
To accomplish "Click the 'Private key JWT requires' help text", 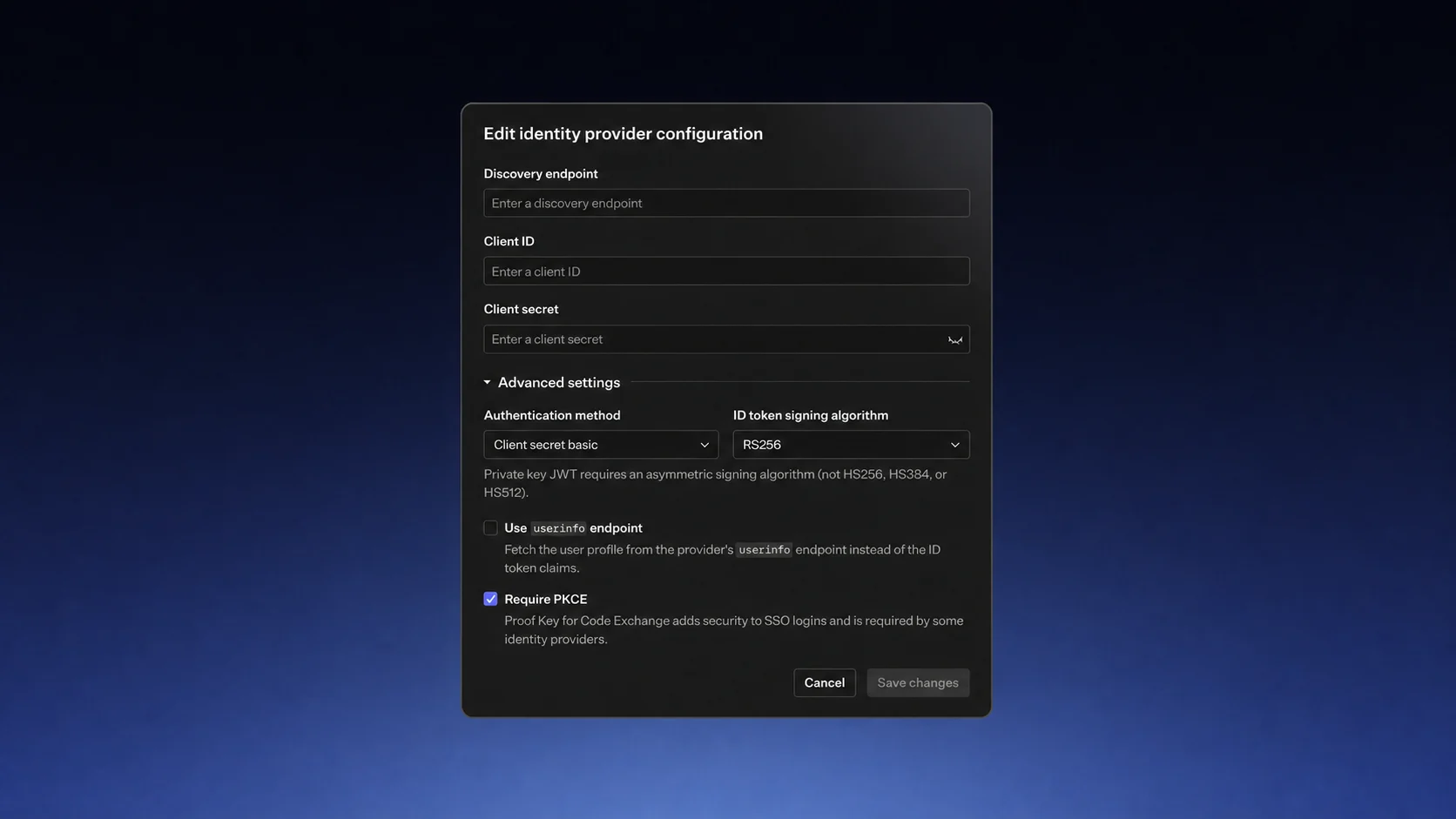I will pos(716,483).
